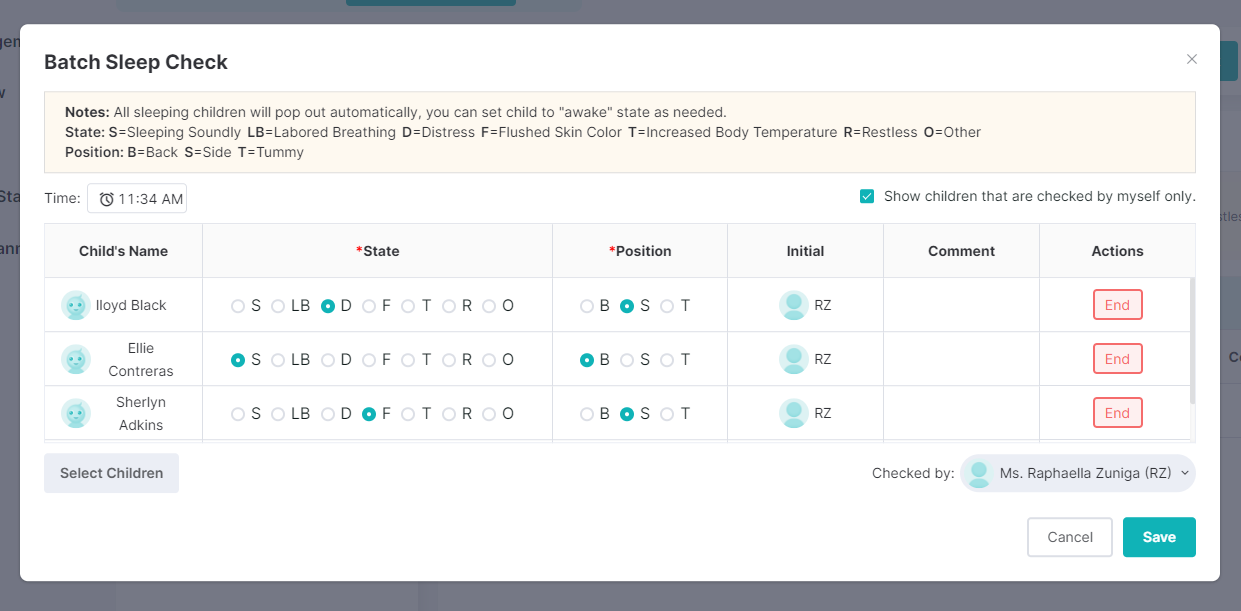Screen dimensions: 1241x611
Task: Click the children table vertical scrollbar
Action: click(1192, 340)
